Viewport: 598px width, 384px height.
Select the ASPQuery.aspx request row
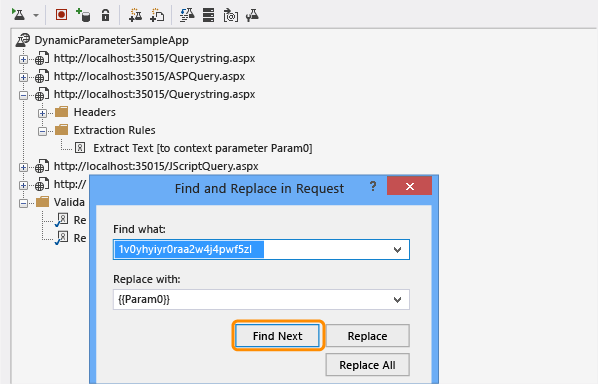click(149, 76)
